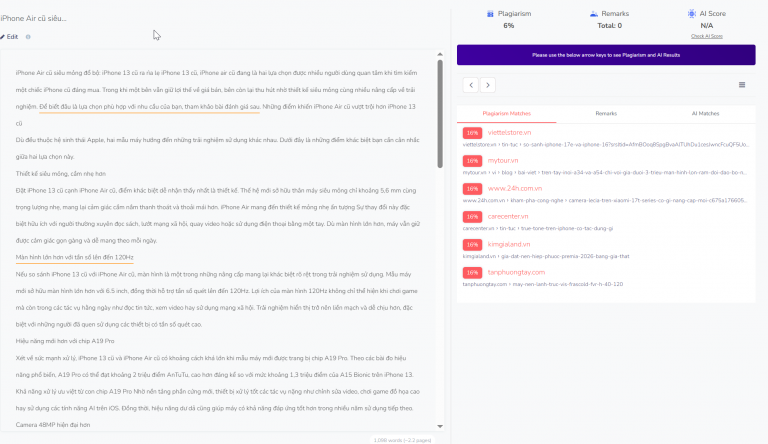The height and width of the screenshot is (444, 768).
Task: Click the info icon beside Edit
Action: point(28,37)
